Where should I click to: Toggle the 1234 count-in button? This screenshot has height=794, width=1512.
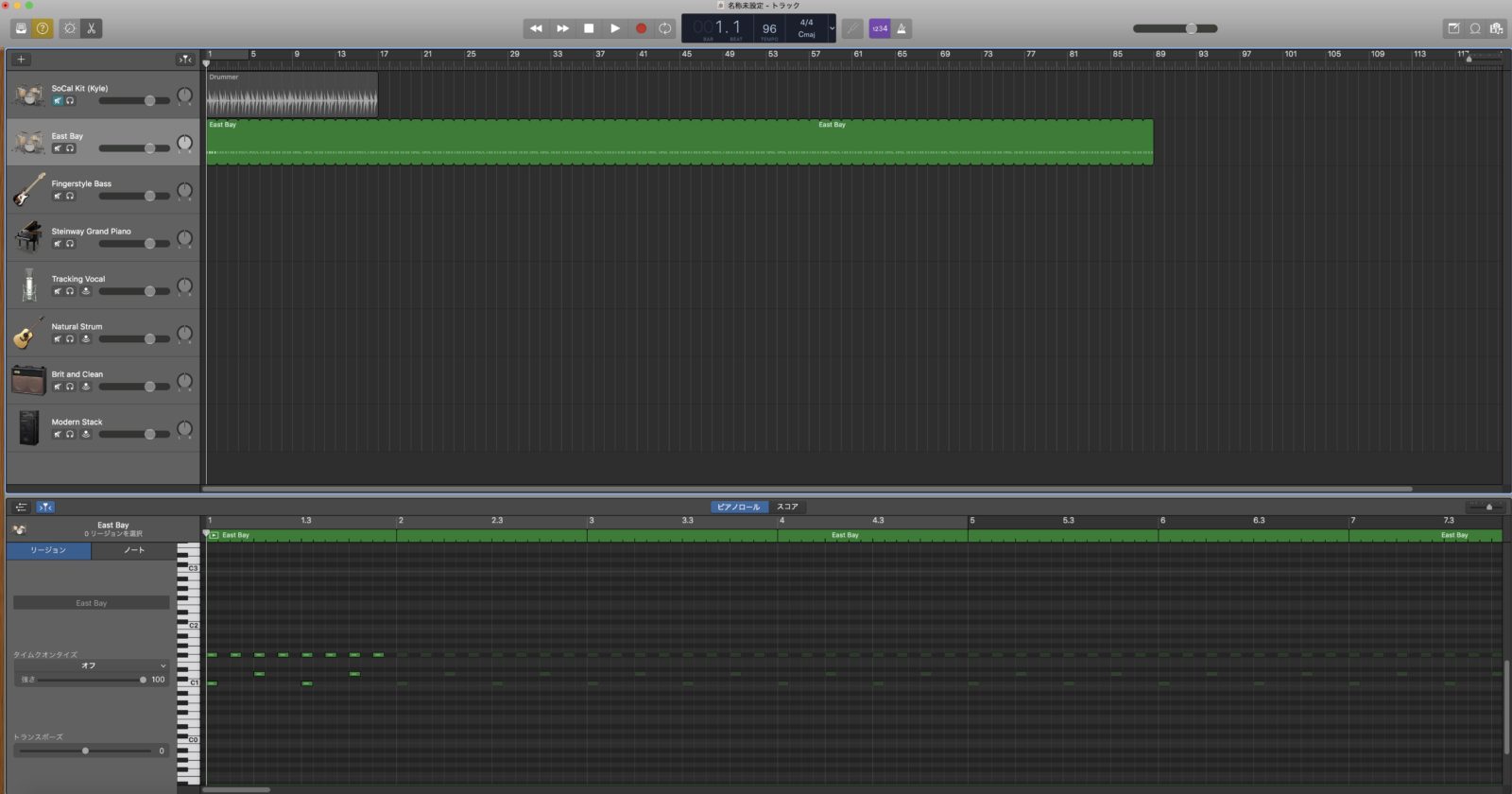(879, 28)
